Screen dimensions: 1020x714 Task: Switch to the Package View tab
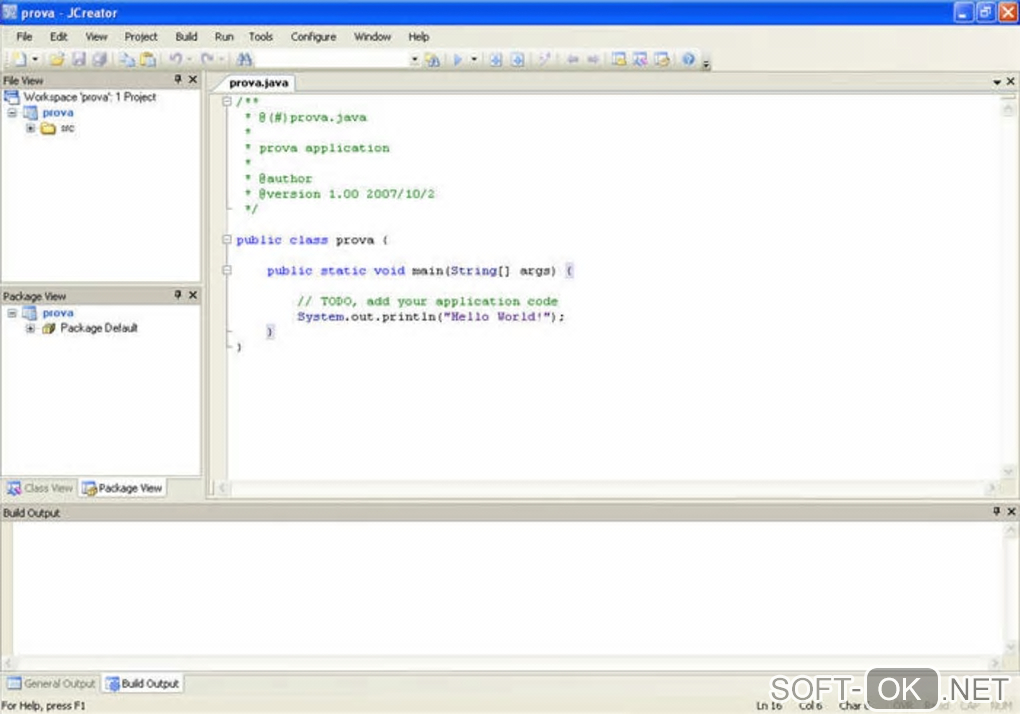[x=122, y=488]
